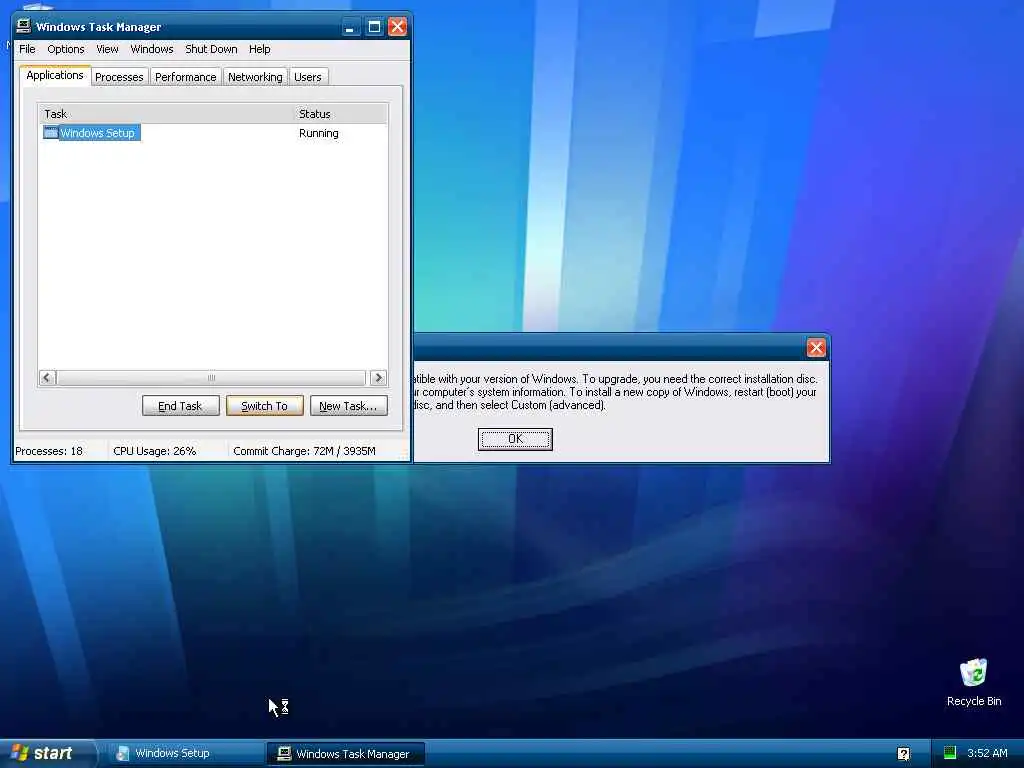Sort by the Status column header
1024x768 pixels.
tap(340, 114)
